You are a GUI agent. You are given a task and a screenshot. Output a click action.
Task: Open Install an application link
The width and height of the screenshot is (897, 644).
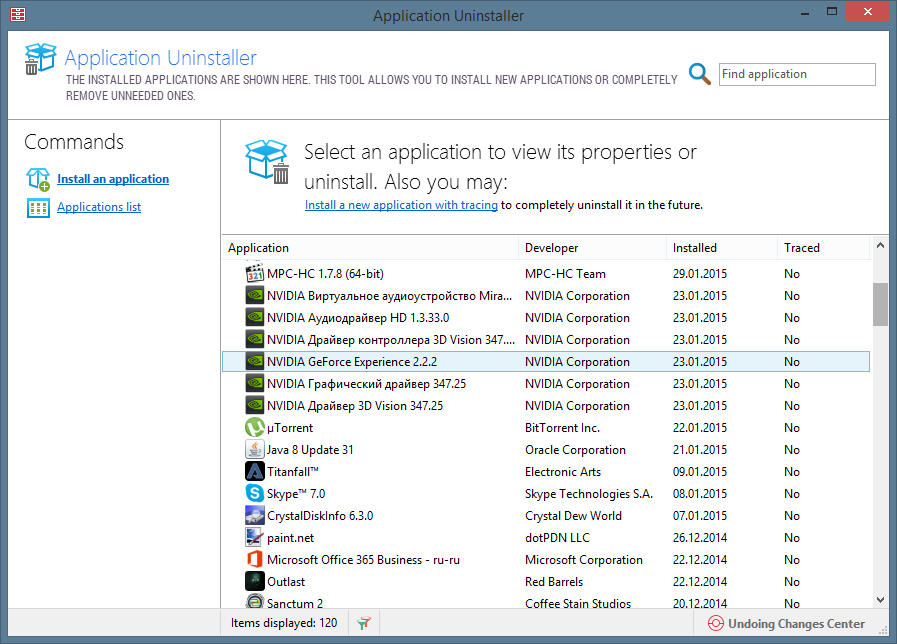click(113, 179)
